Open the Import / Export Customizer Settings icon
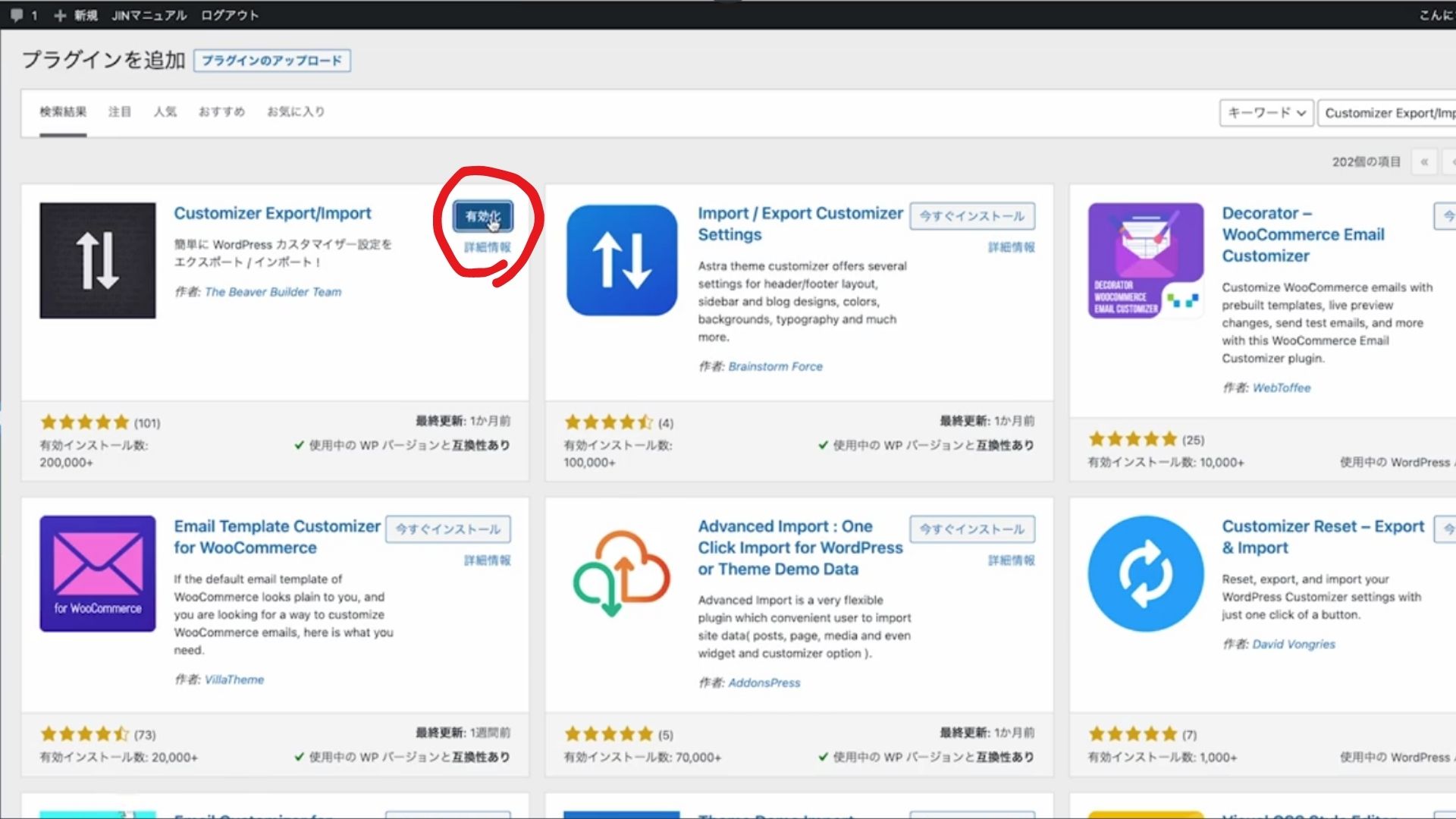Viewport: 1456px width, 819px height. point(622,260)
